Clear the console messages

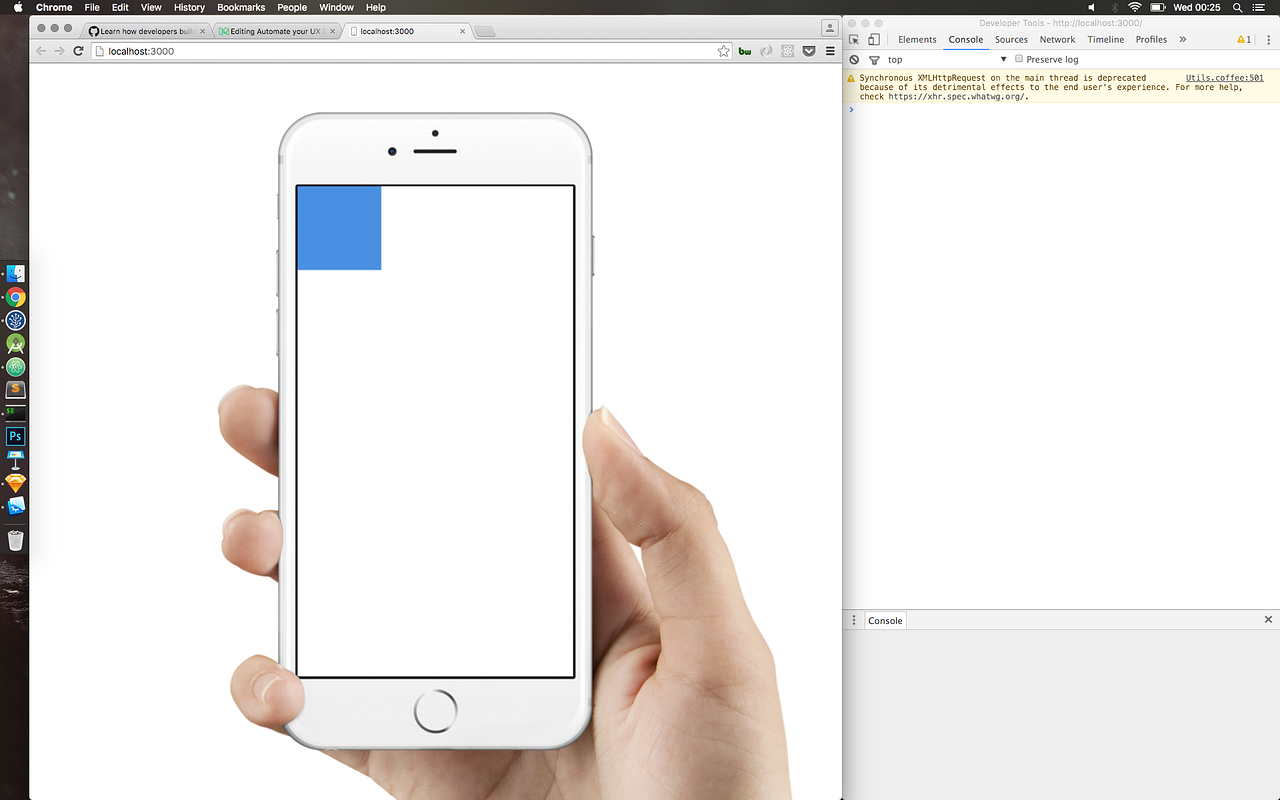[854, 59]
